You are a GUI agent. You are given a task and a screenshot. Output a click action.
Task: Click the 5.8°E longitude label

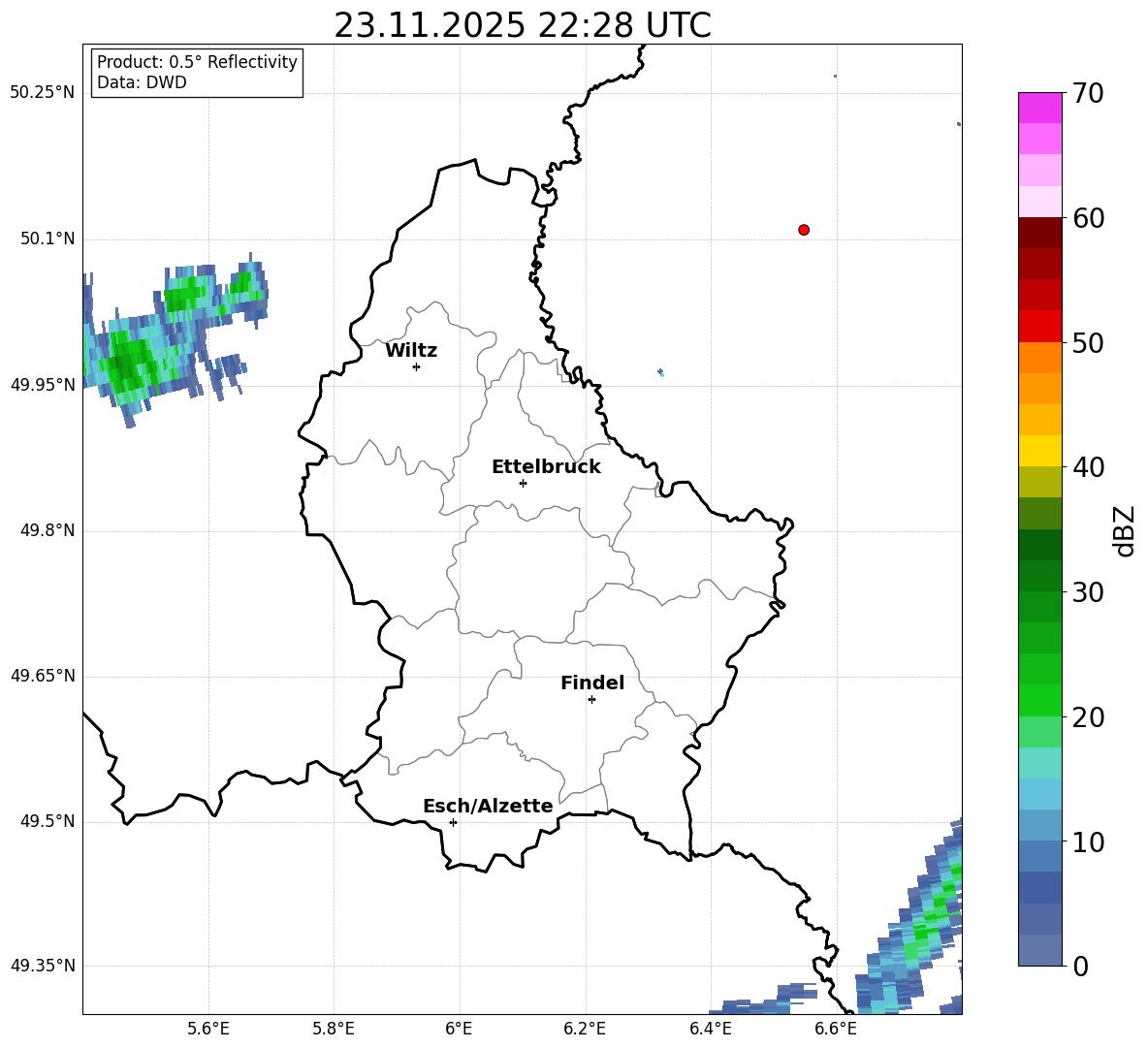pyautogui.click(x=334, y=1029)
